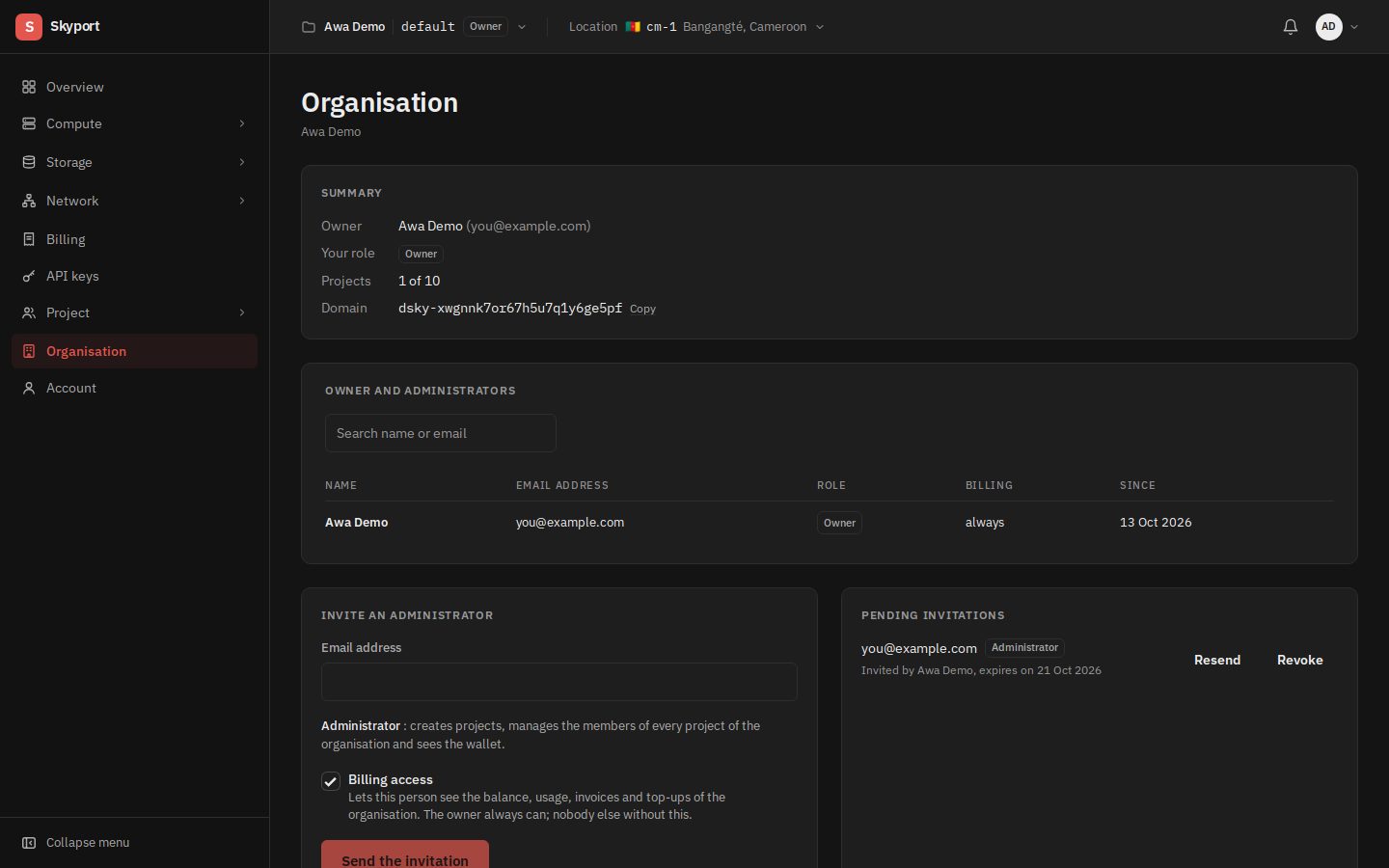Click the Compute server icon
Image resolution: width=1389 pixels, height=868 pixels.
click(x=29, y=123)
